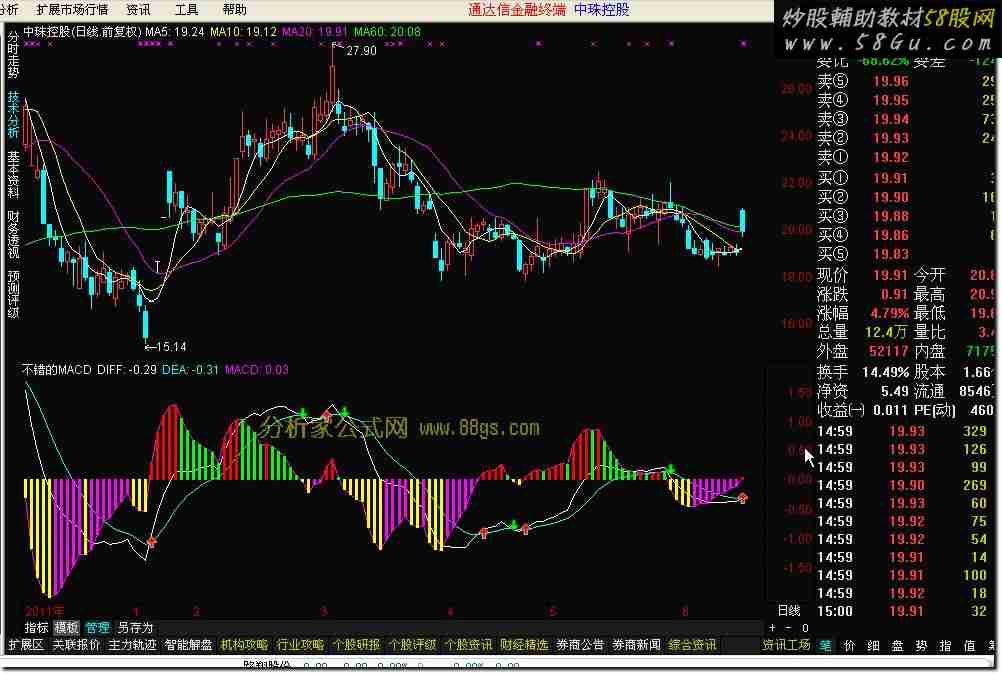Open the 扩展市场行情 menu
This screenshot has height=674, width=1002.
tap(73, 10)
